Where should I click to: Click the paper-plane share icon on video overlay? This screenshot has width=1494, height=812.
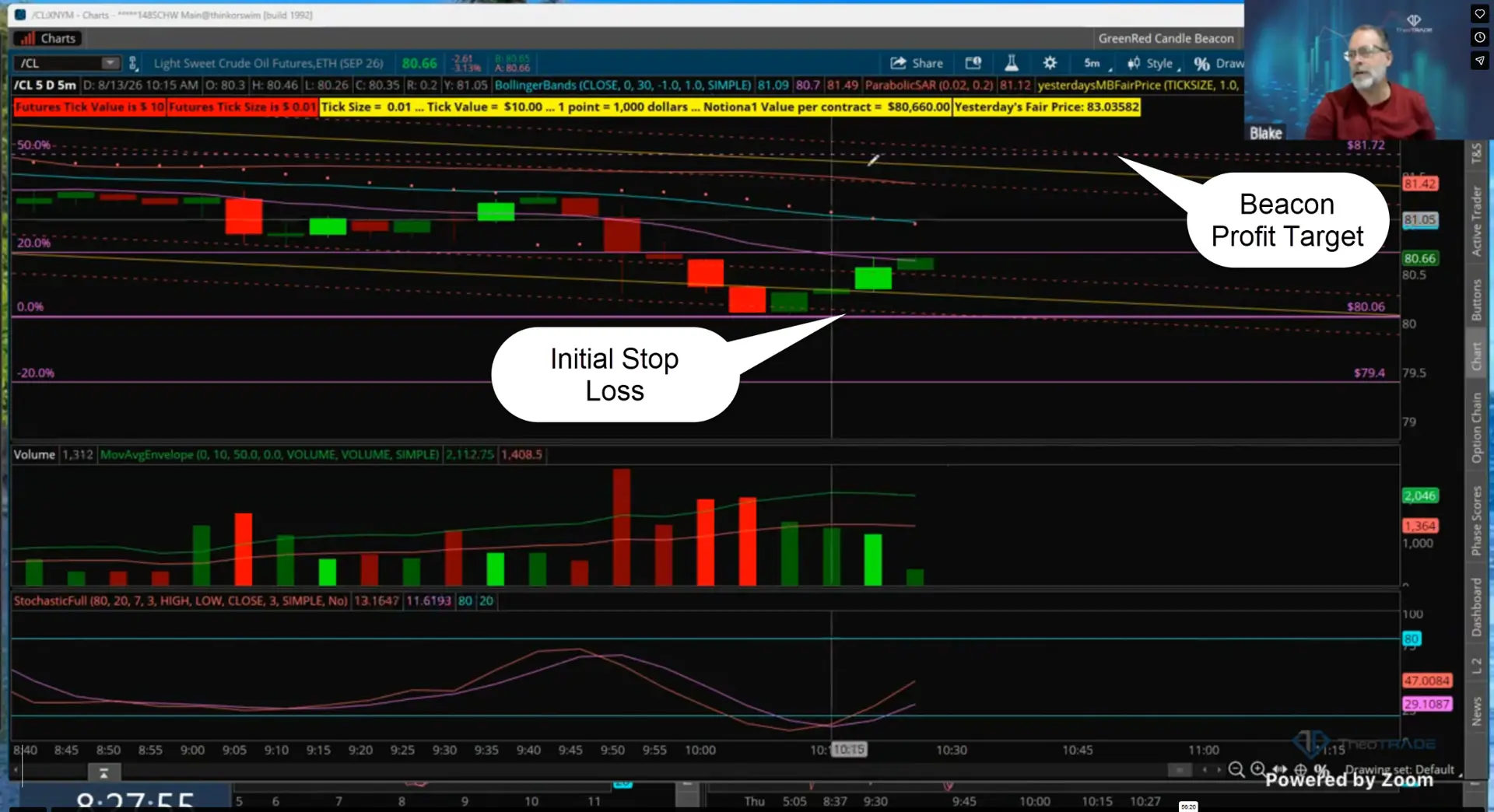tap(1479, 60)
